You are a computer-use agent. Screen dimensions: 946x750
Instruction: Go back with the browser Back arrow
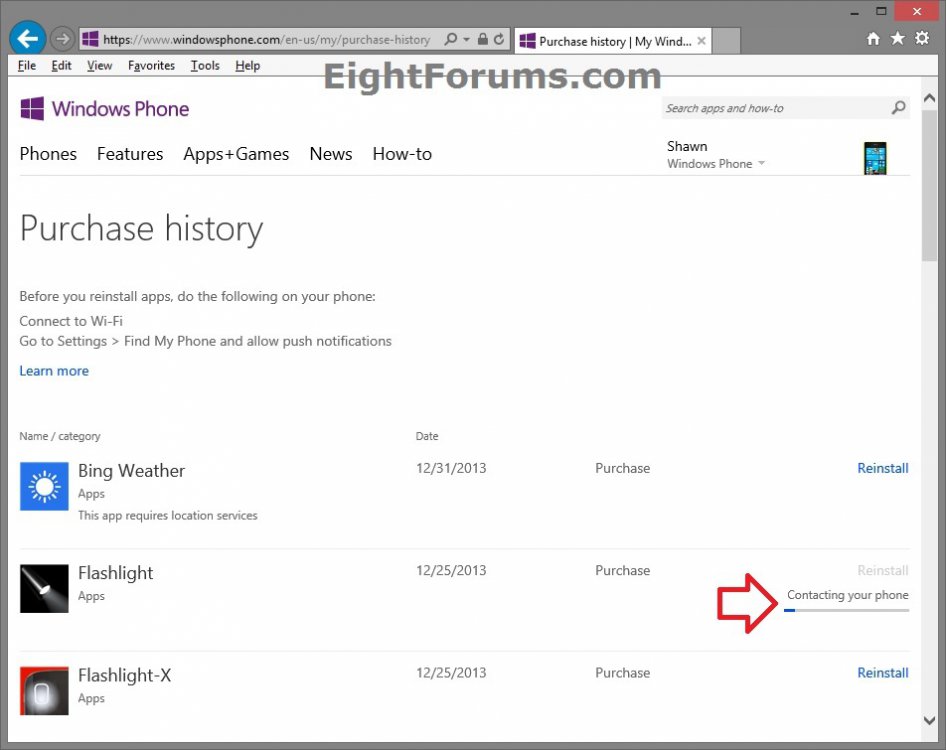coord(28,39)
